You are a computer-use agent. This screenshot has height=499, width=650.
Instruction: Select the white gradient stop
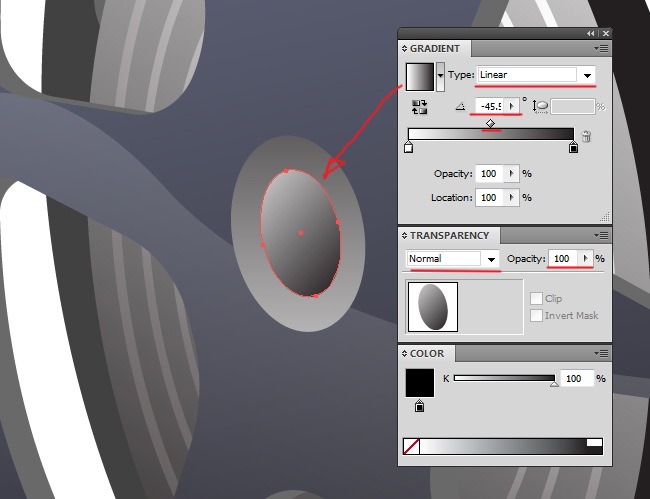pyautogui.click(x=408, y=147)
